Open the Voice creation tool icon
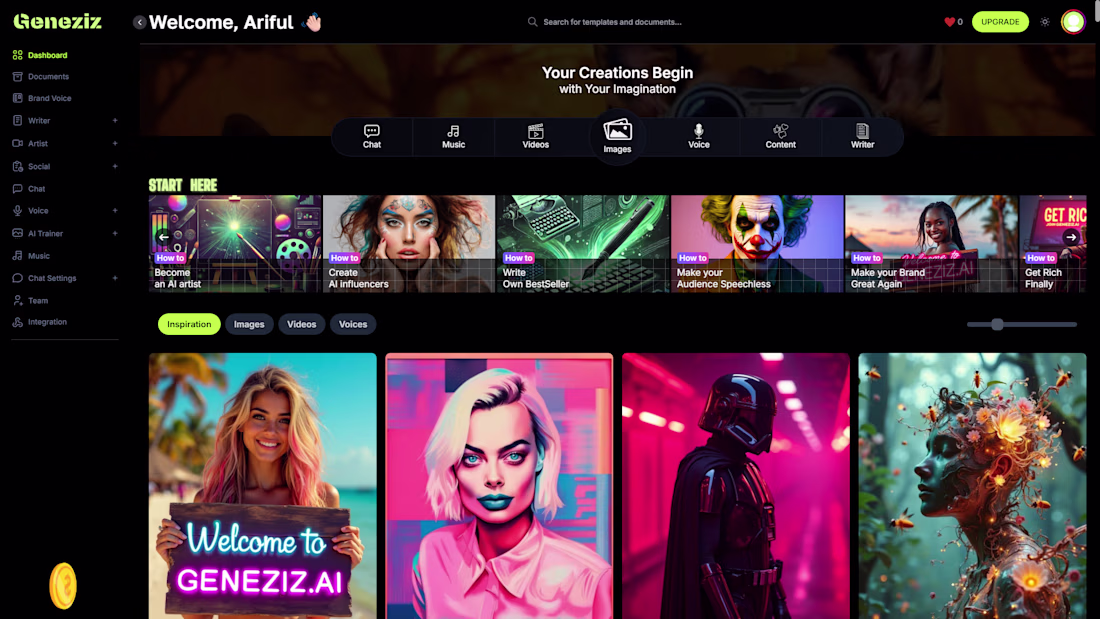Screen dimensions: 1100x619 click(x=699, y=131)
